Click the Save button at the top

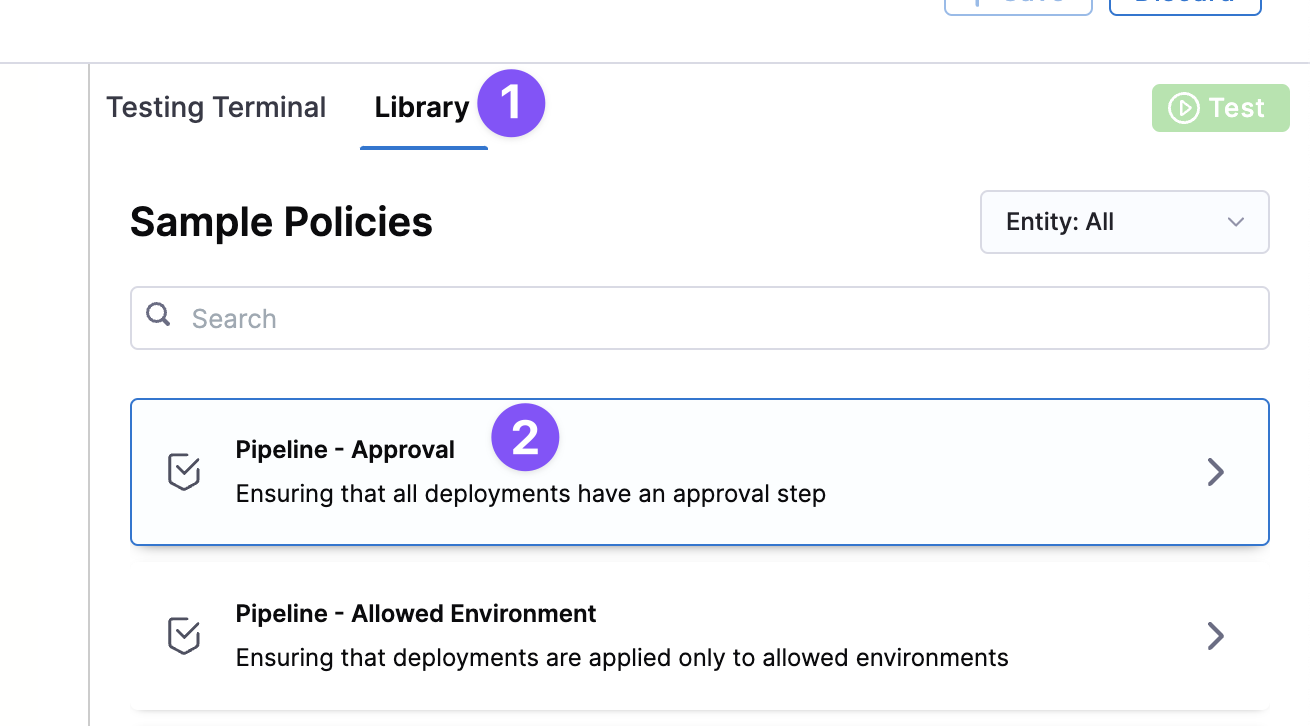[1018, 5]
